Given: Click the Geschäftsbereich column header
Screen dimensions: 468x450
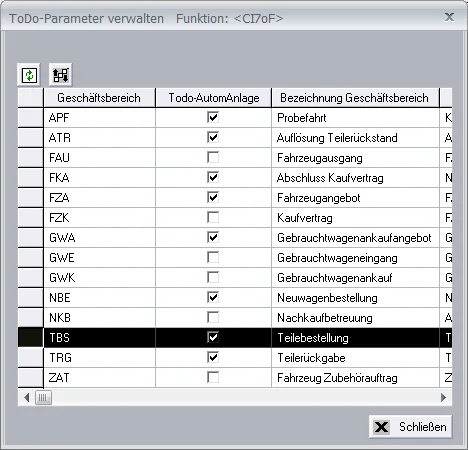Looking at the screenshot, I should click(x=99, y=98).
